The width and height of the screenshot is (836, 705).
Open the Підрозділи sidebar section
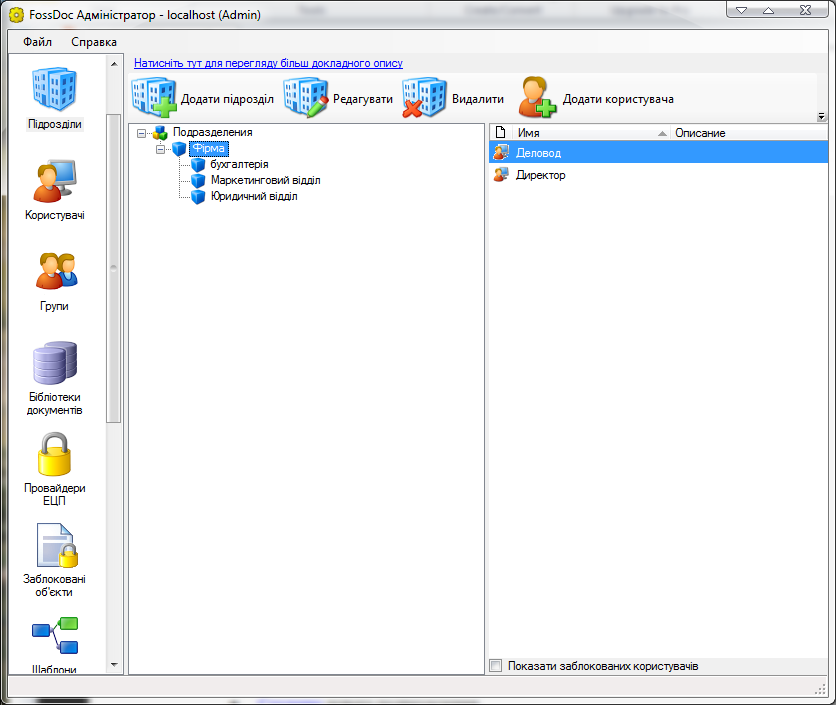click(54, 98)
